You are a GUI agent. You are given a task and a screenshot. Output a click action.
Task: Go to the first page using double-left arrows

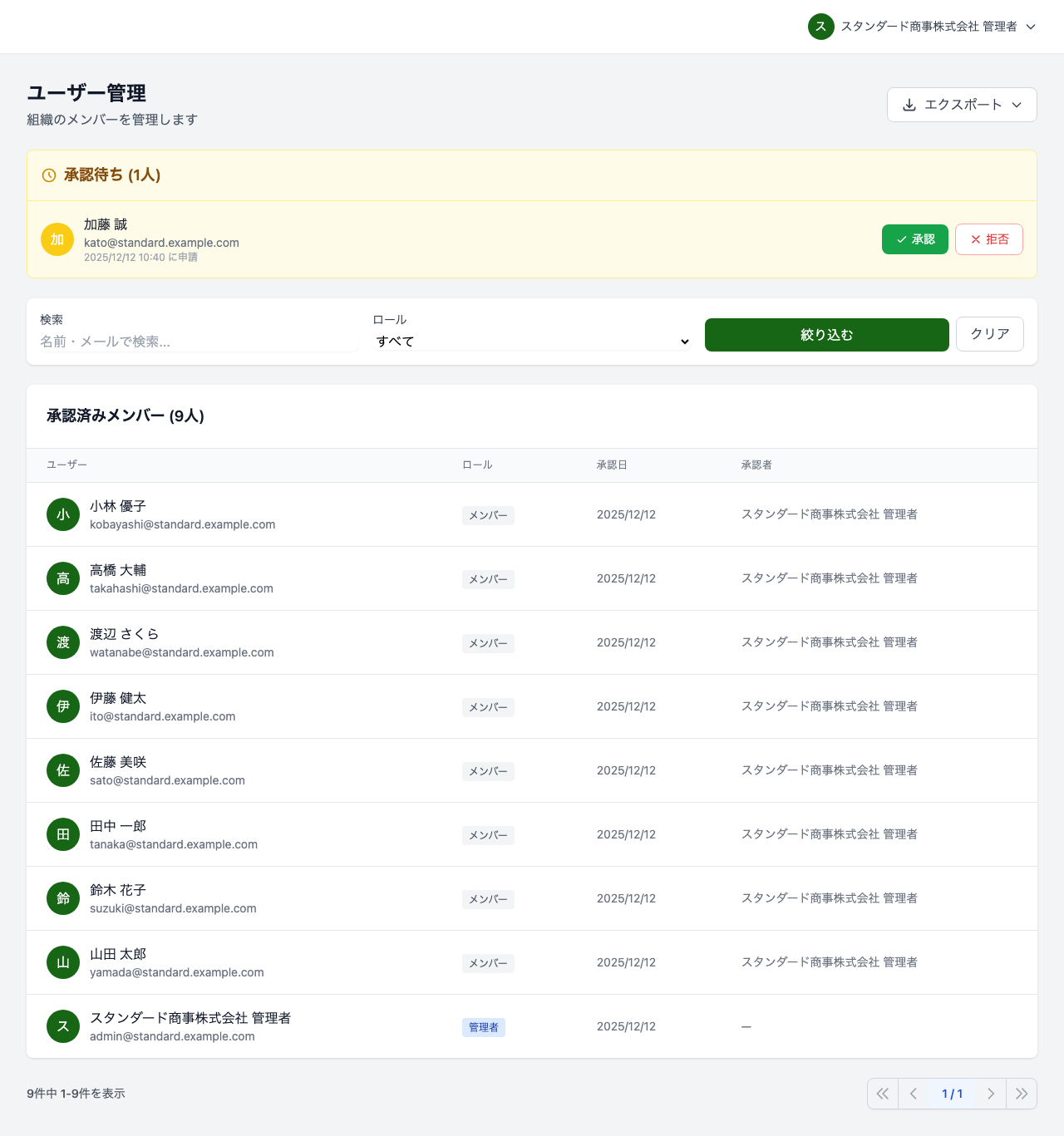tap(883, 1094)
